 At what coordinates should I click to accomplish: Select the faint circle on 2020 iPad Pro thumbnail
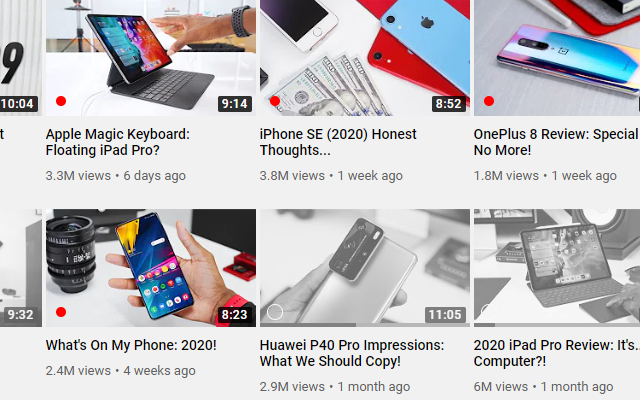489,311
